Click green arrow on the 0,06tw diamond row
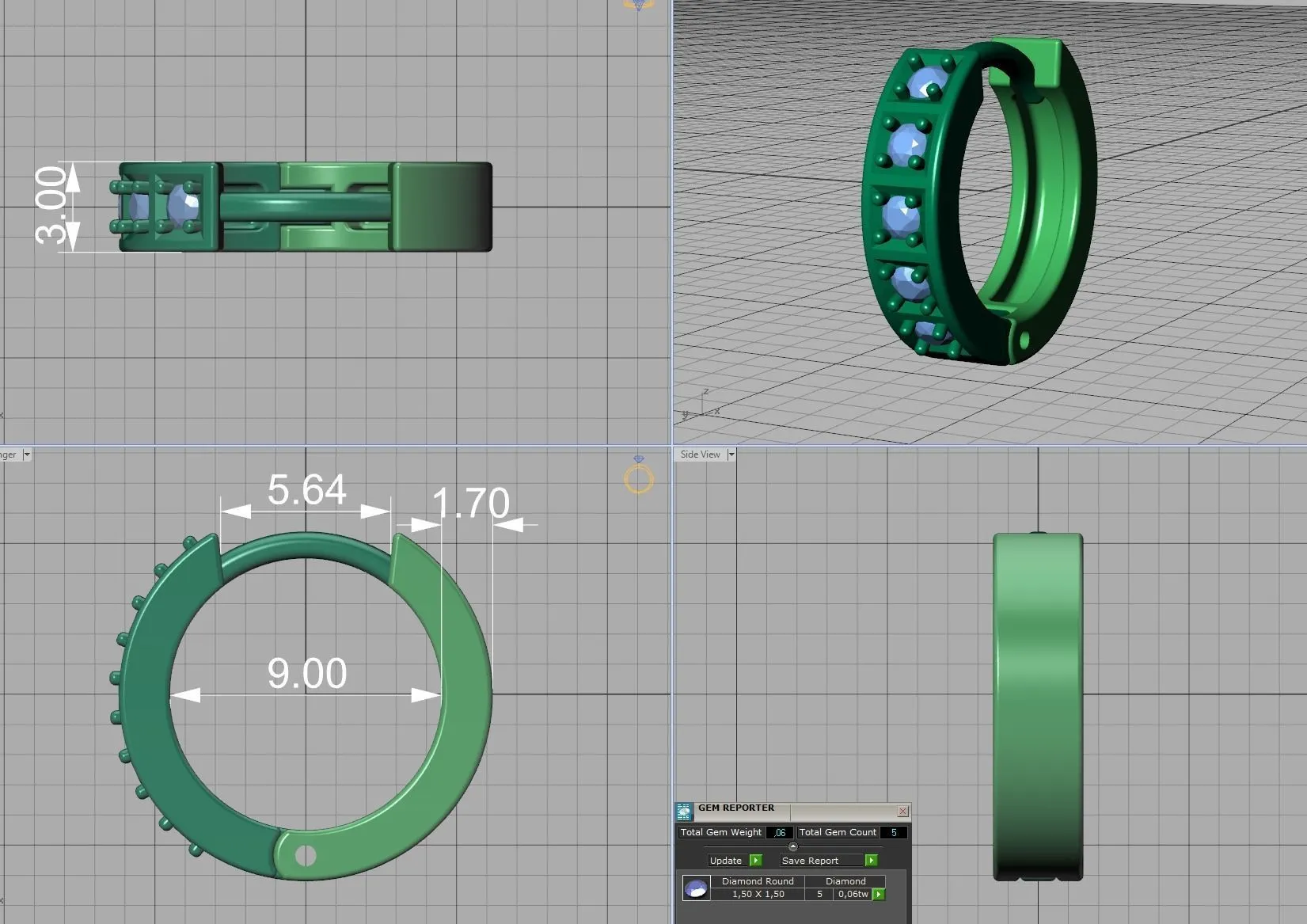Image resolution: width=1307 pixels, height=924 pixels. 879,894
